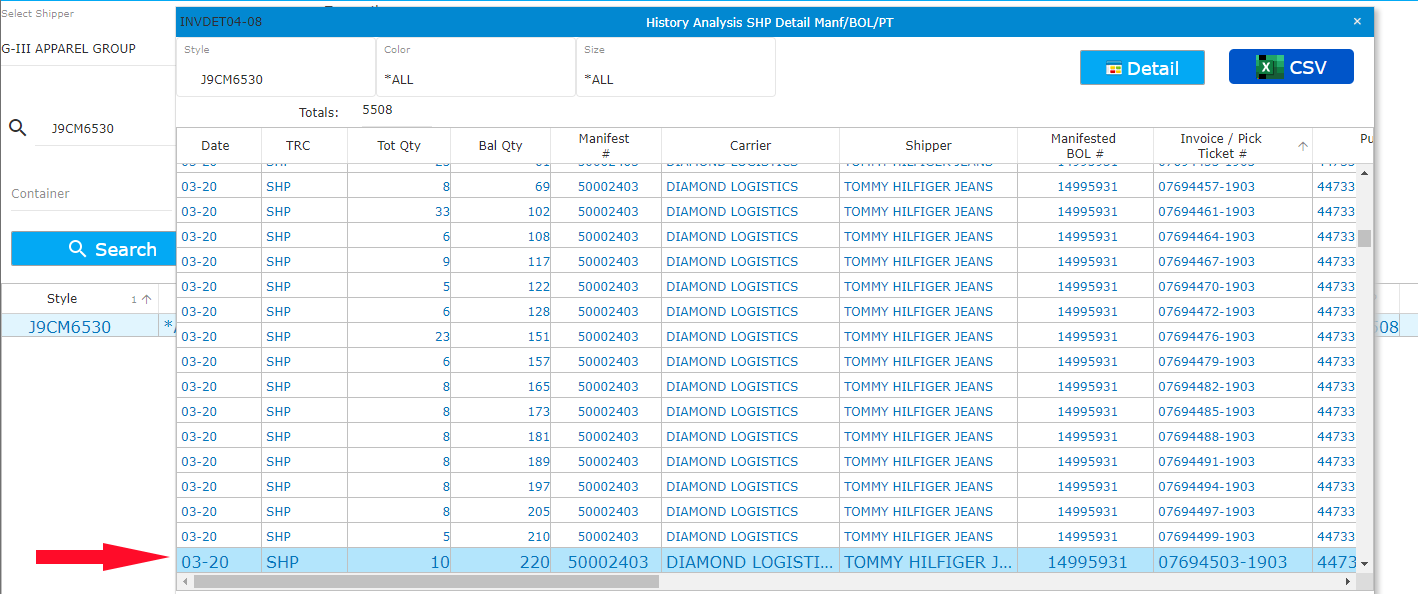Image resolution: width=1418 pixels, height=594 pixels.
Task: Click sort arrow in background Style header
Action: point(146,299)
